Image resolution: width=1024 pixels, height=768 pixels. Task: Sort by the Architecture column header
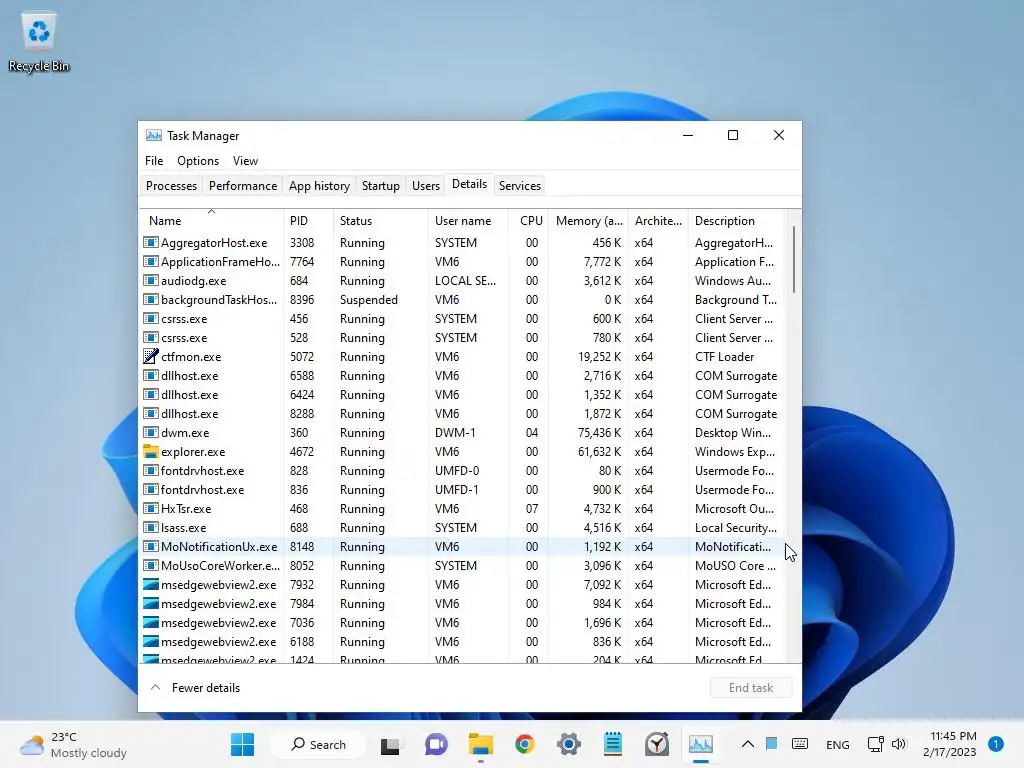(658, 221)
